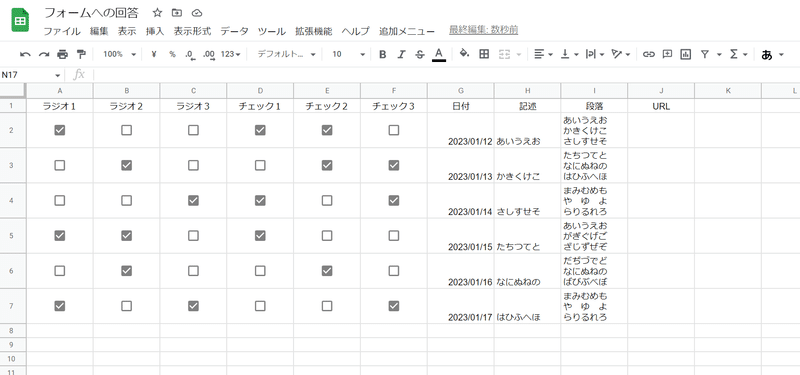Toggle strikethrough formatting

pyautogui.click(x=419, y=54)
